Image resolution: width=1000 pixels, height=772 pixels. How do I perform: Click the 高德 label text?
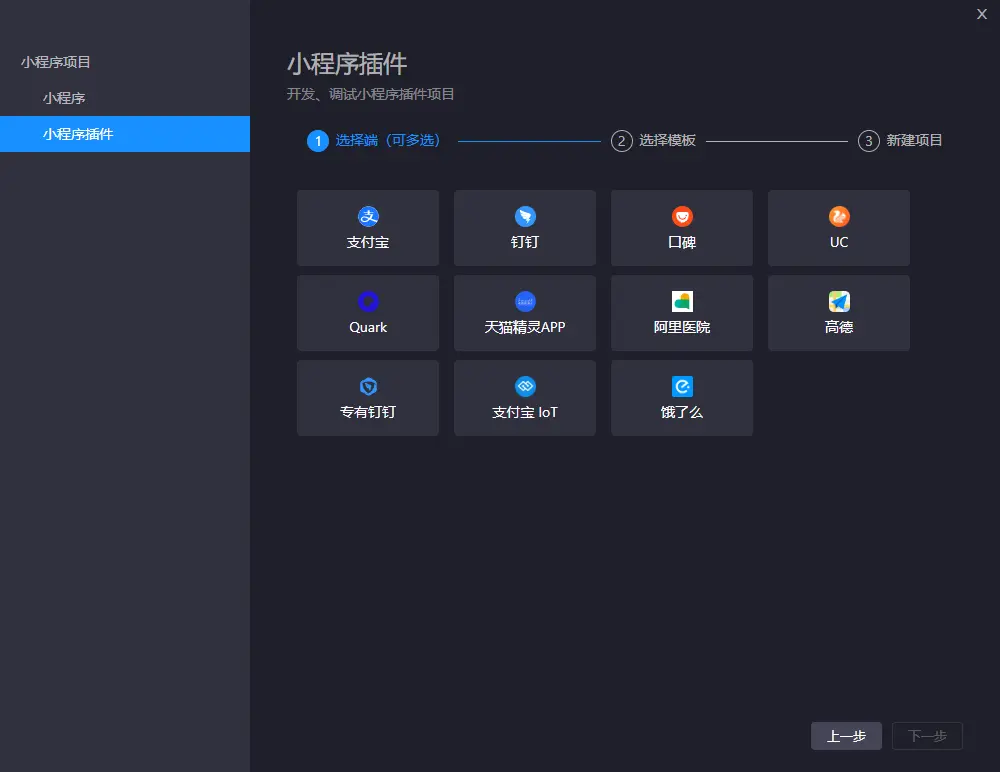(839, 327)
